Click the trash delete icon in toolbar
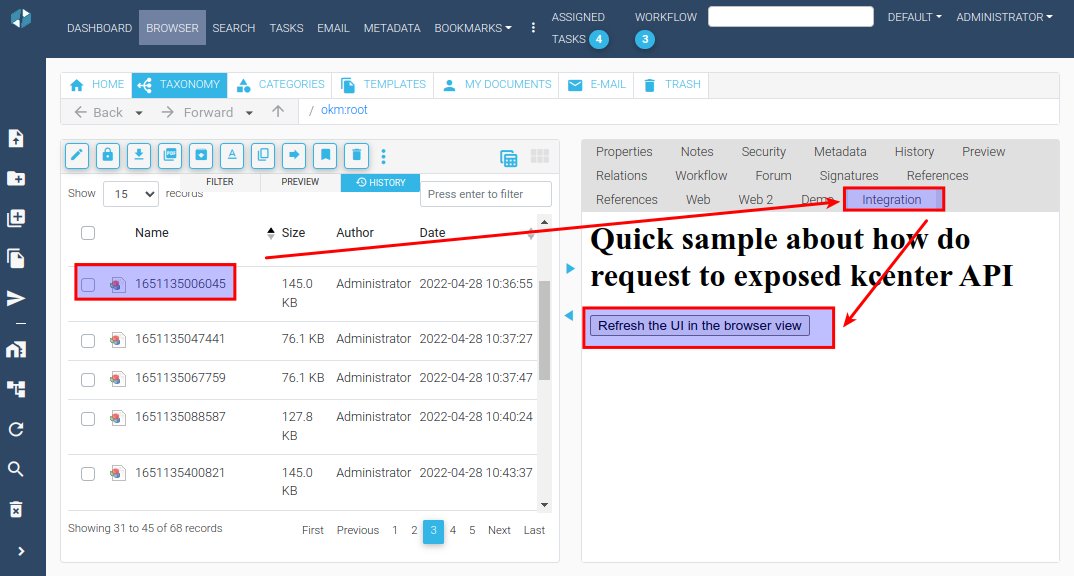Screen dimensions: 1074x576 coord(356,155)
